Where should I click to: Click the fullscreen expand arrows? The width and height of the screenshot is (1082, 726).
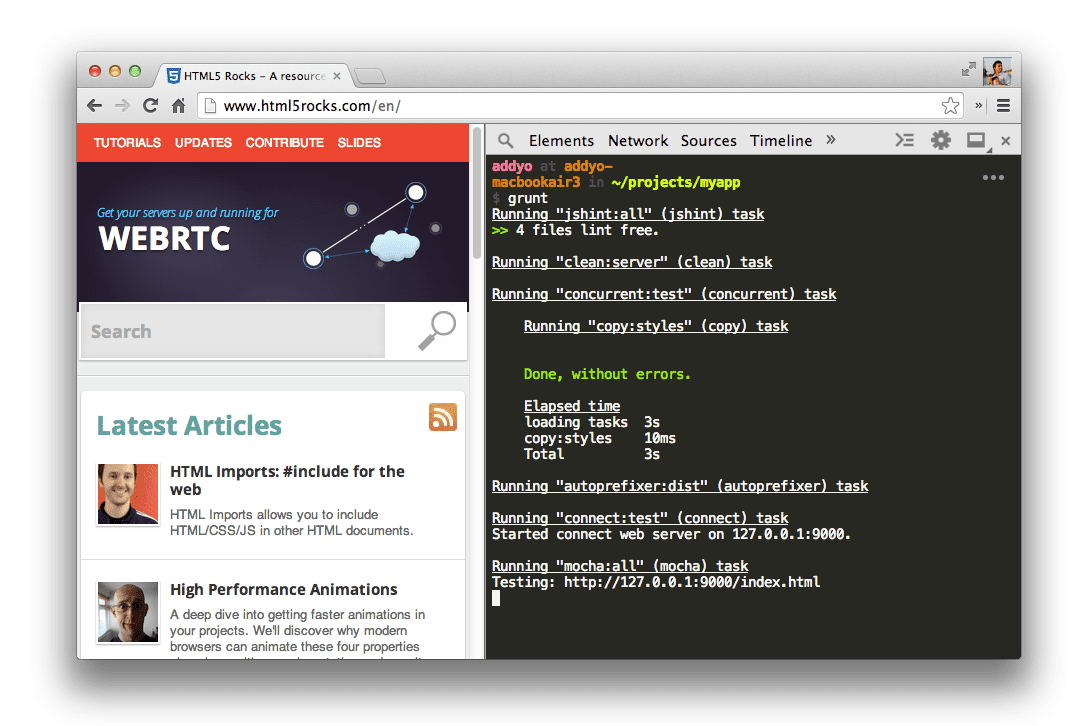point(968,71)
